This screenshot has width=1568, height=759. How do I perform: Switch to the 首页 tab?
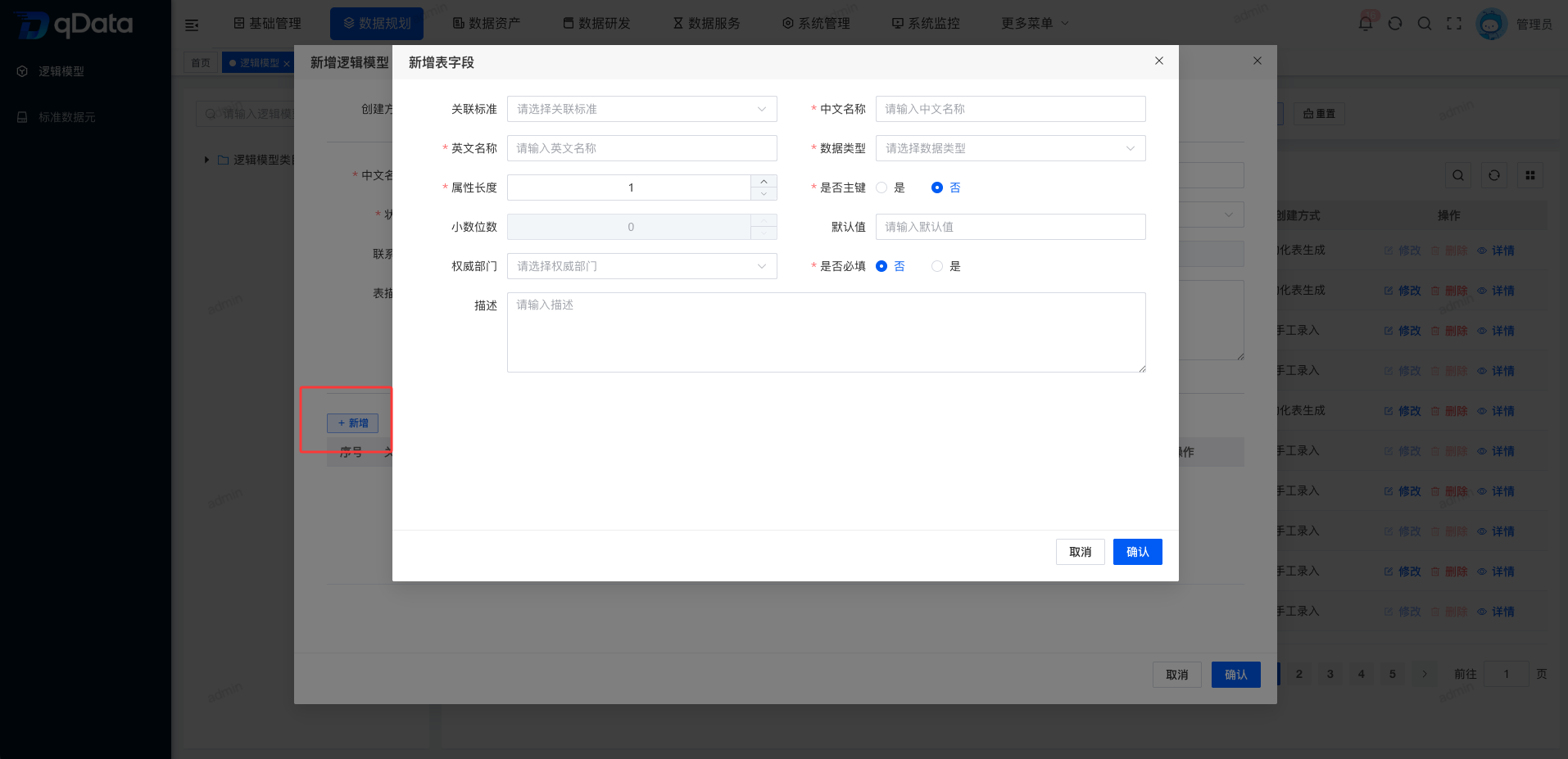coord(201,63)
